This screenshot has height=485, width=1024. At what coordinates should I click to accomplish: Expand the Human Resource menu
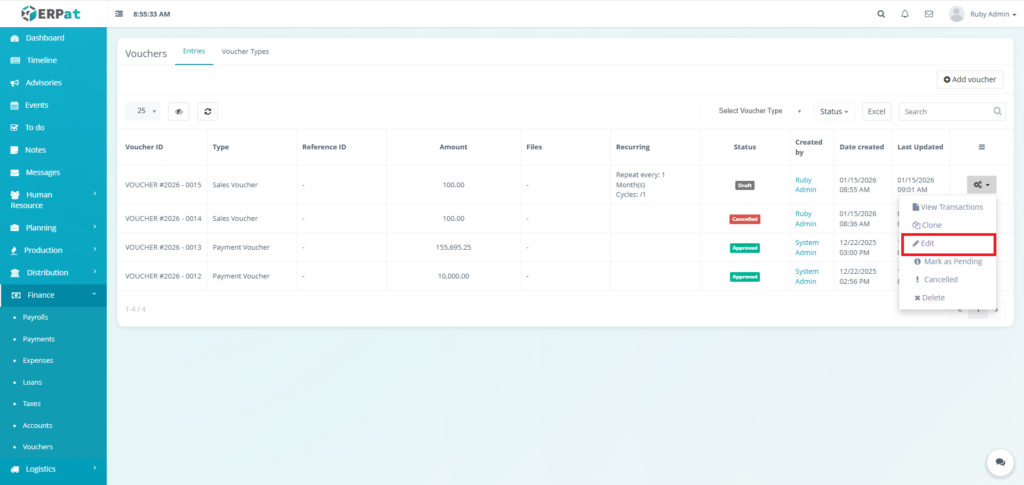pos(53,200)
